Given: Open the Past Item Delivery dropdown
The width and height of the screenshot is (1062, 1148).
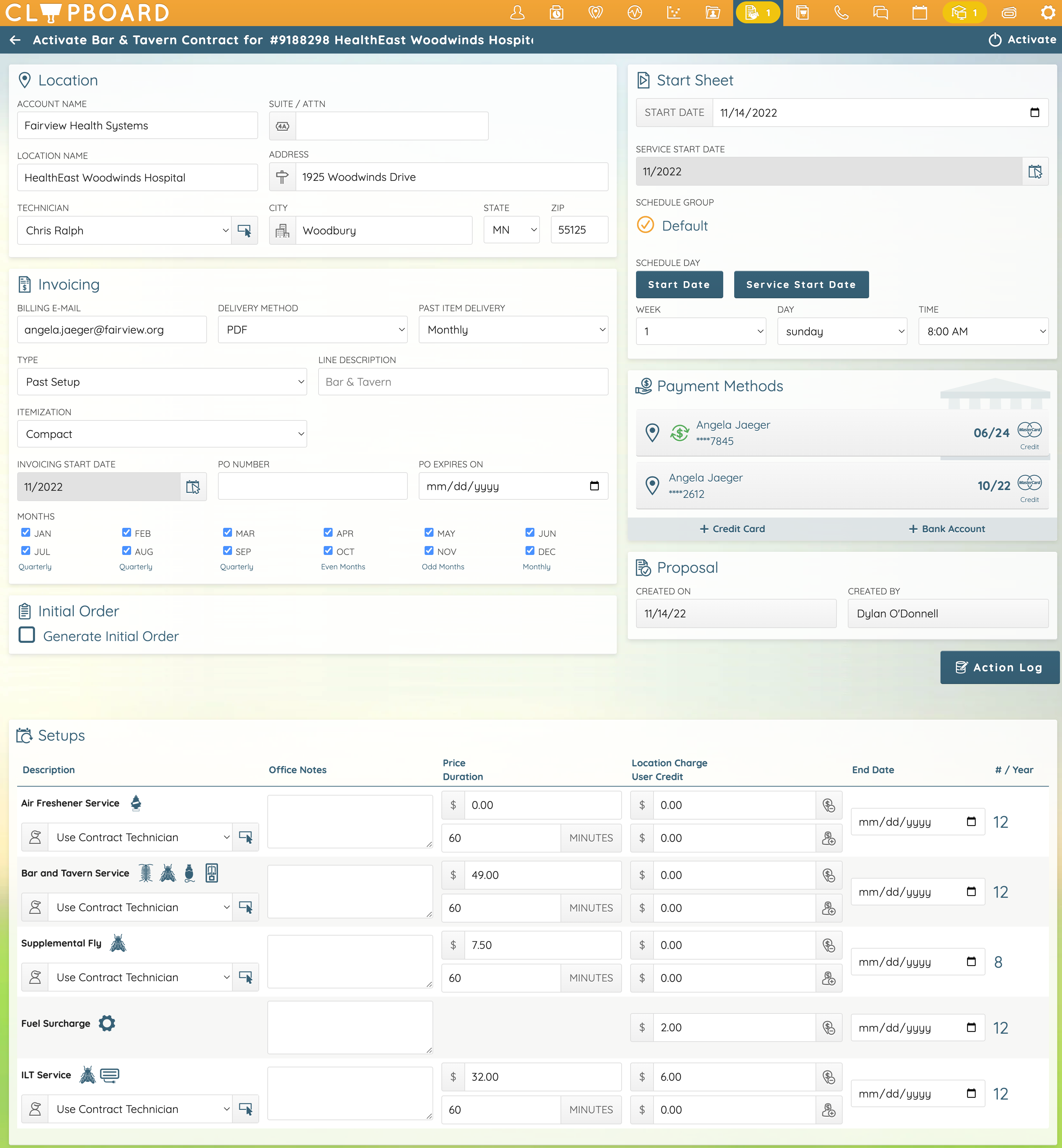Looking at the screenshot, I should [x=513, y=330].
